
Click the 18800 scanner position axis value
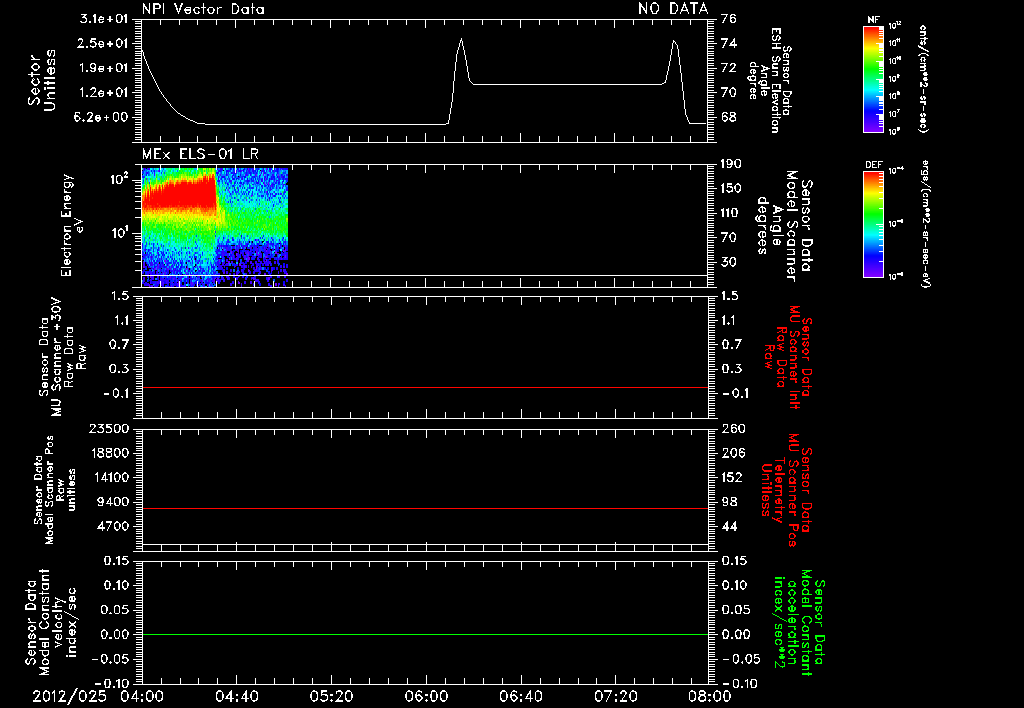pos(109,453)
